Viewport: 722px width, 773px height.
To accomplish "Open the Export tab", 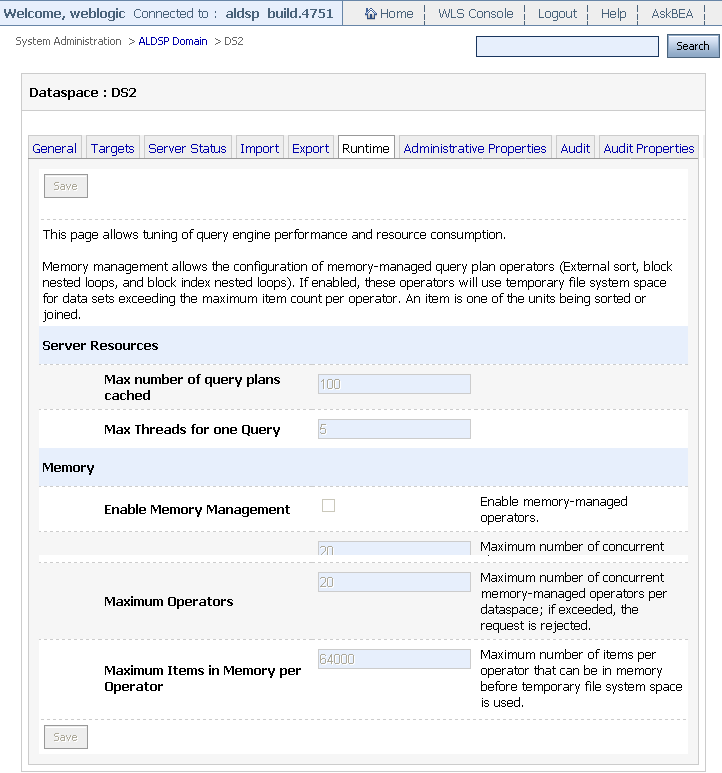I will (x=310, y=148).
